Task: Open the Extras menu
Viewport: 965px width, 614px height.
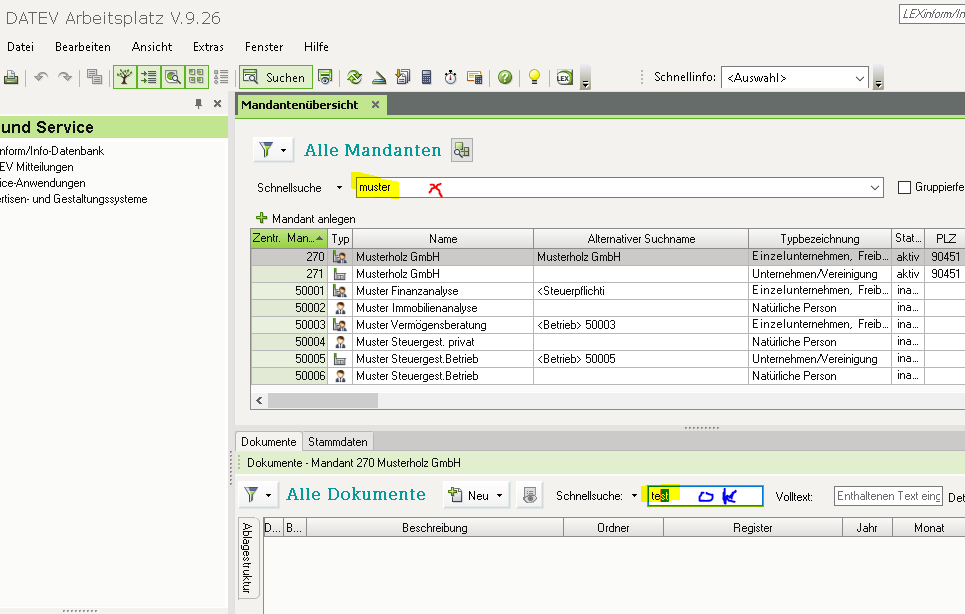Action: (208, 47)
